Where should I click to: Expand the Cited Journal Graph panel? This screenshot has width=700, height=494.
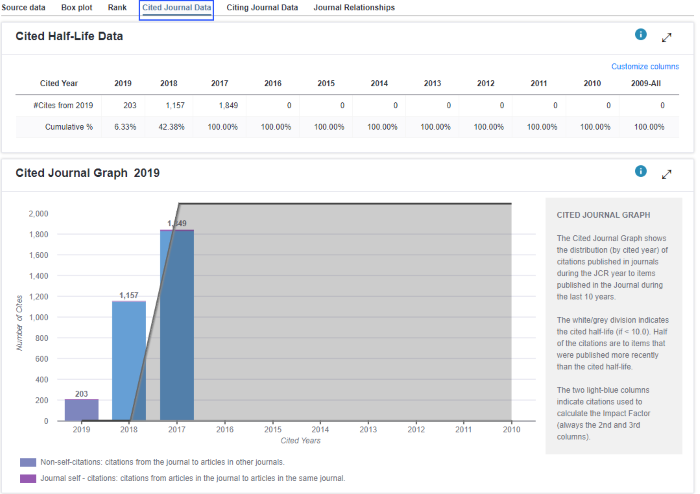coord(667,174)
